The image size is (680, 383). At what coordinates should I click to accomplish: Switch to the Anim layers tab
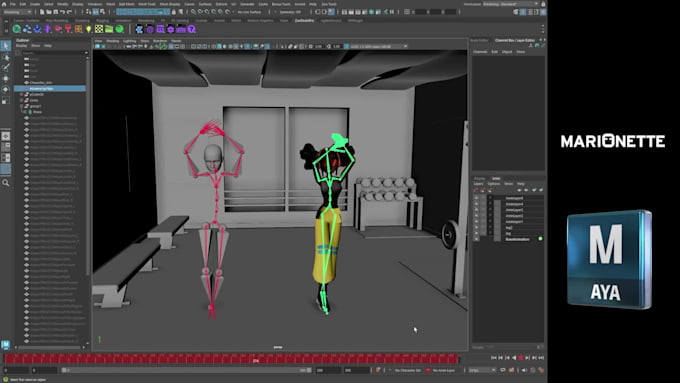[496, 178]
